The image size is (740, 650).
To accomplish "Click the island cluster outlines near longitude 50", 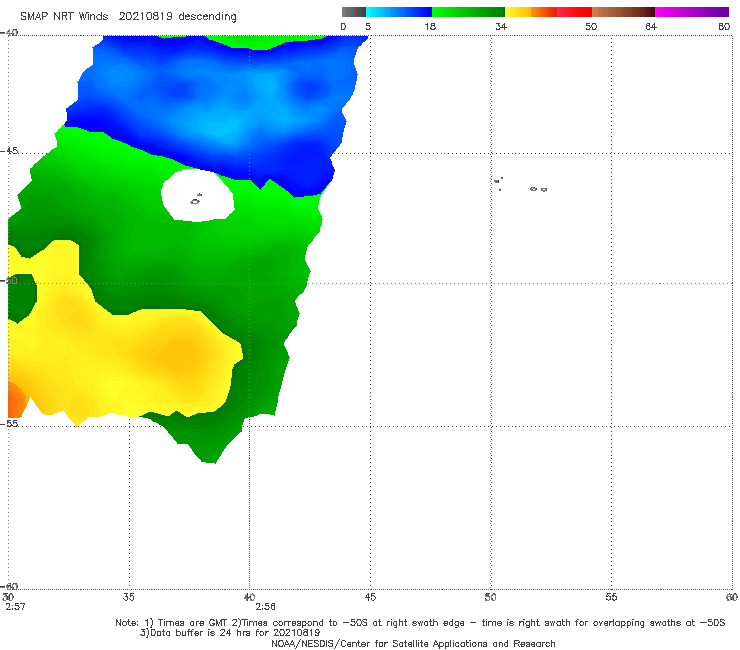I will pos(498,184).
